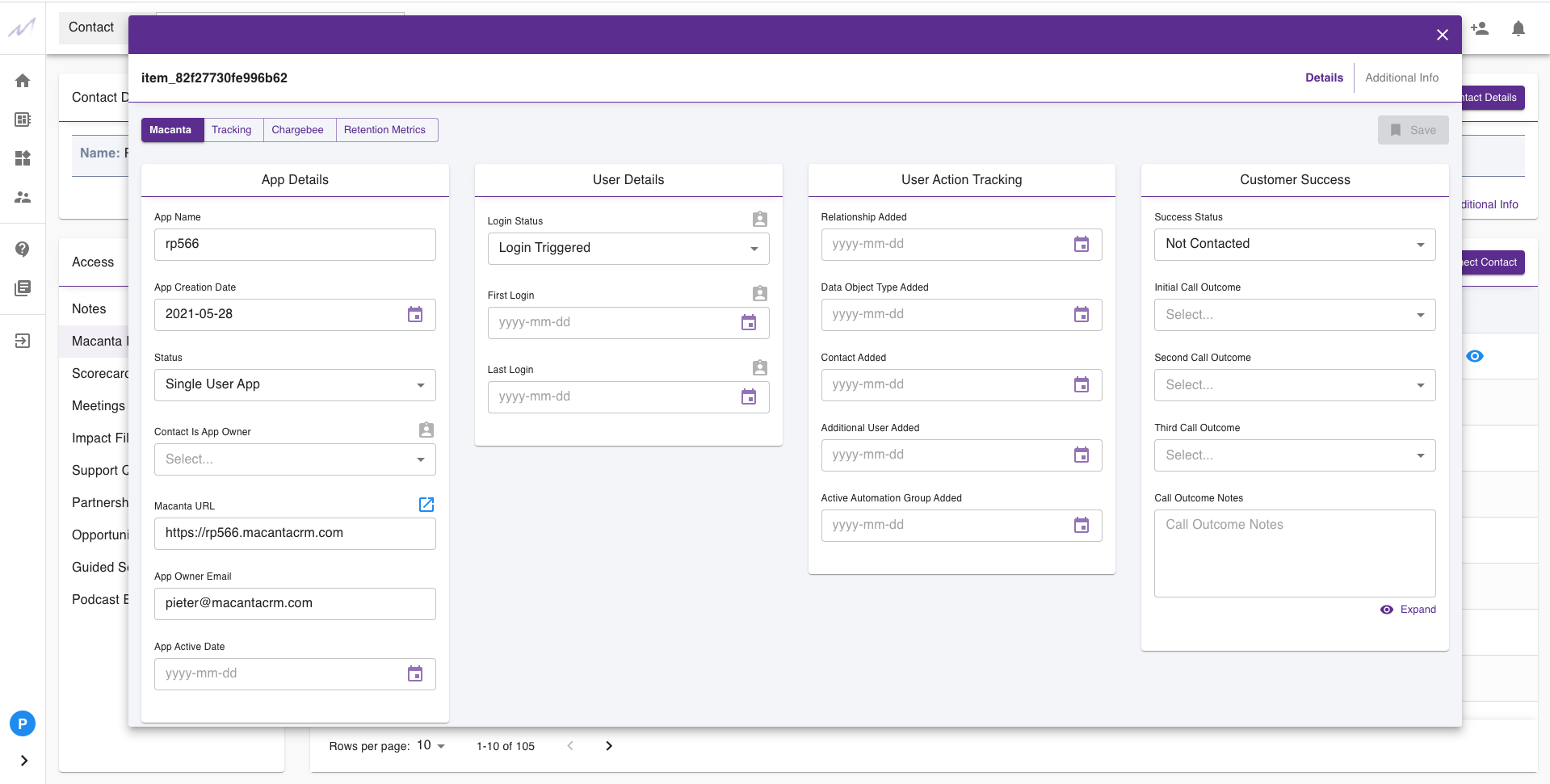This screenshot has height=784, width=1550.
Task: Click the App Owner Email input field
Action: click(x=295, y=604)
